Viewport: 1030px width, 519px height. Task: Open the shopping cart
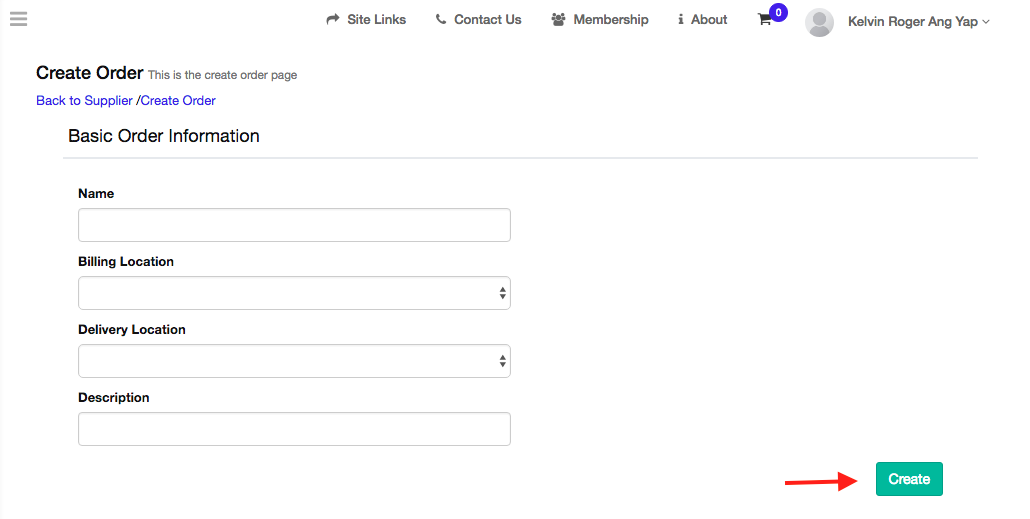(765, 20)
